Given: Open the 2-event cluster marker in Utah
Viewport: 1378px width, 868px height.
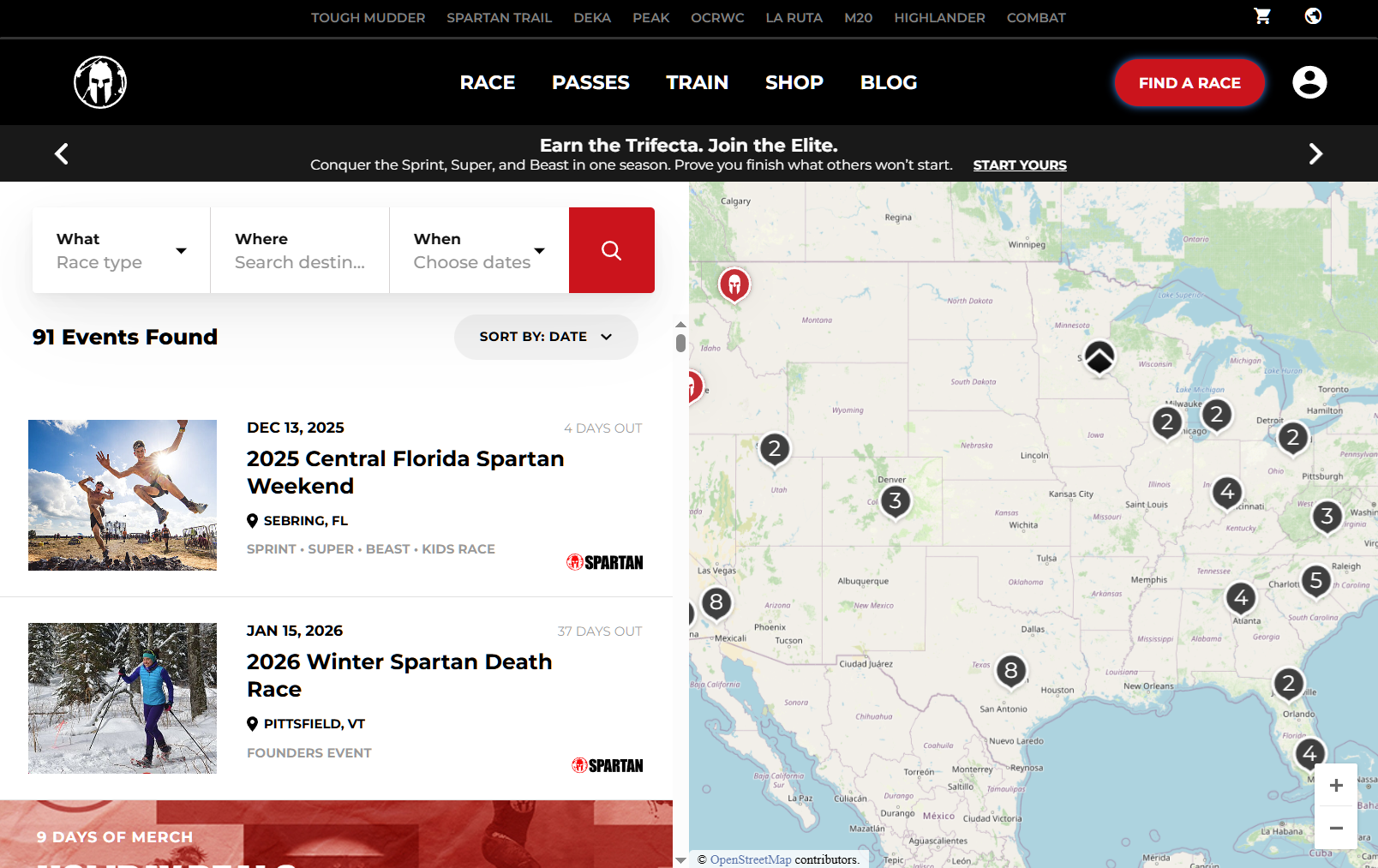Looking at the screenshot, I should coord(775,448).
